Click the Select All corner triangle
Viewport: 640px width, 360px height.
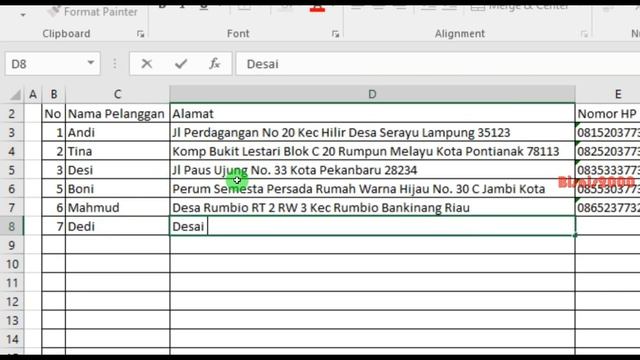(x=15, y=95)
